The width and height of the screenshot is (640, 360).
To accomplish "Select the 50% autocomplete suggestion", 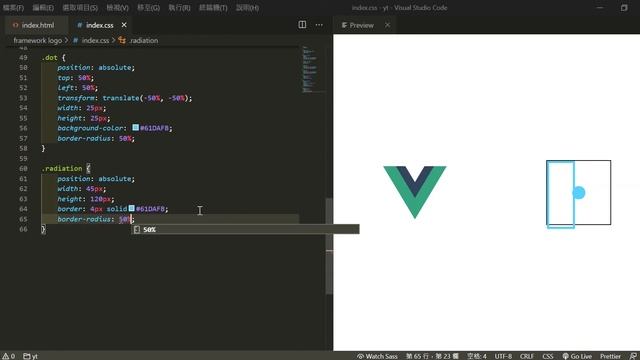I will click(x=245, y=229).
